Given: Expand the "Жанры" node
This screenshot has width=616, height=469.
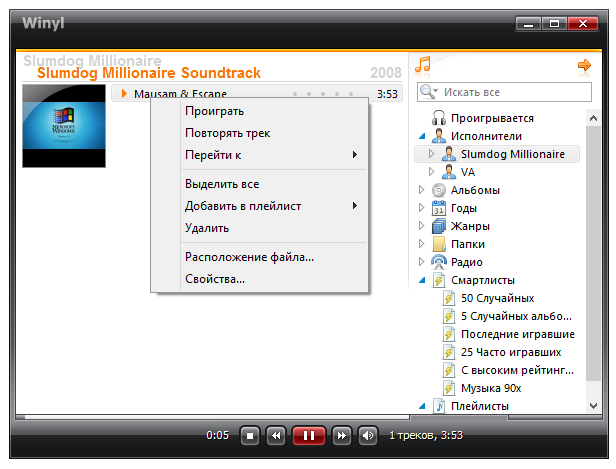Looking at the screenshot, I should point(422,225).
